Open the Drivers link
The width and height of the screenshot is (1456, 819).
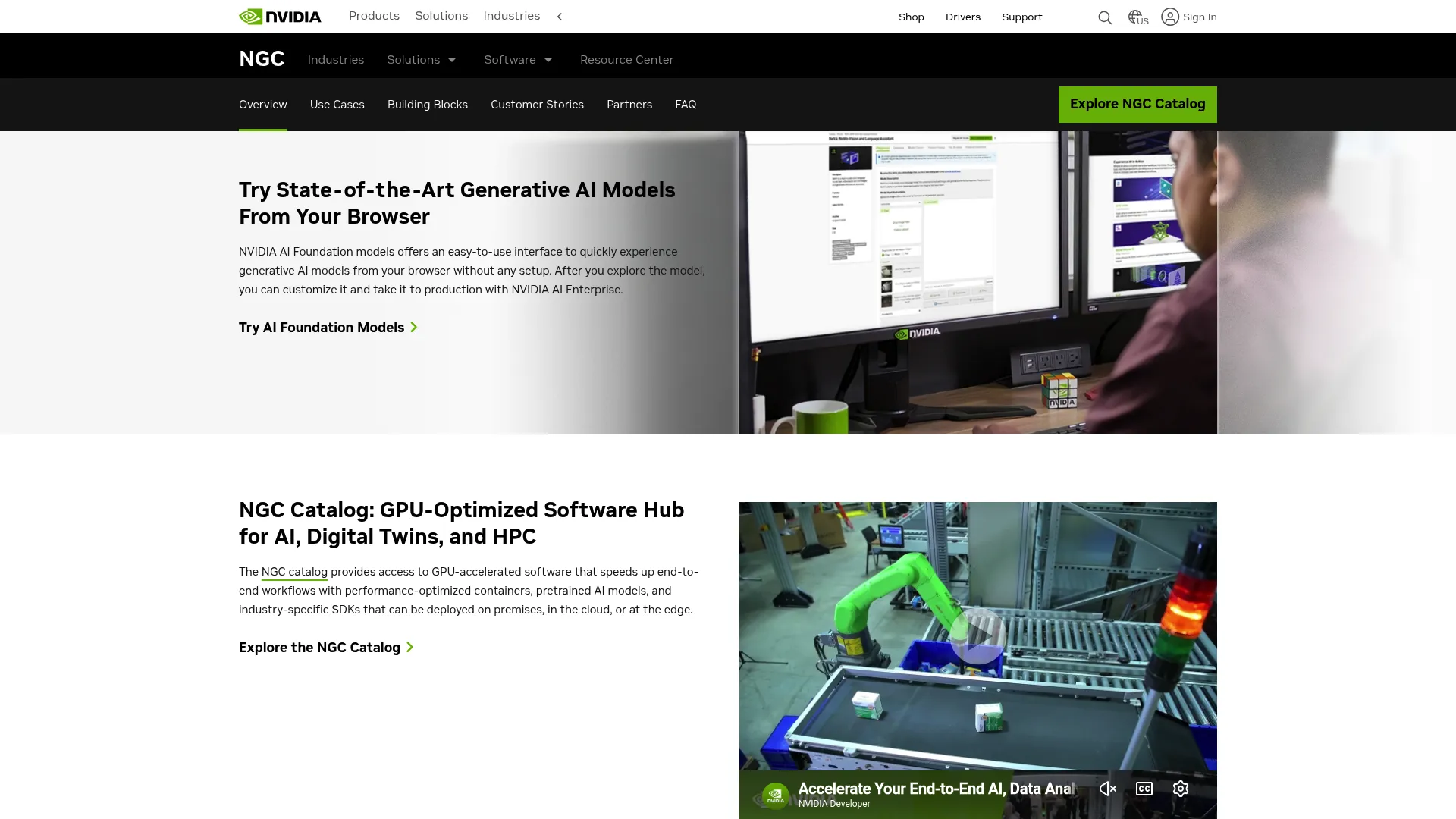pos(963,17)
